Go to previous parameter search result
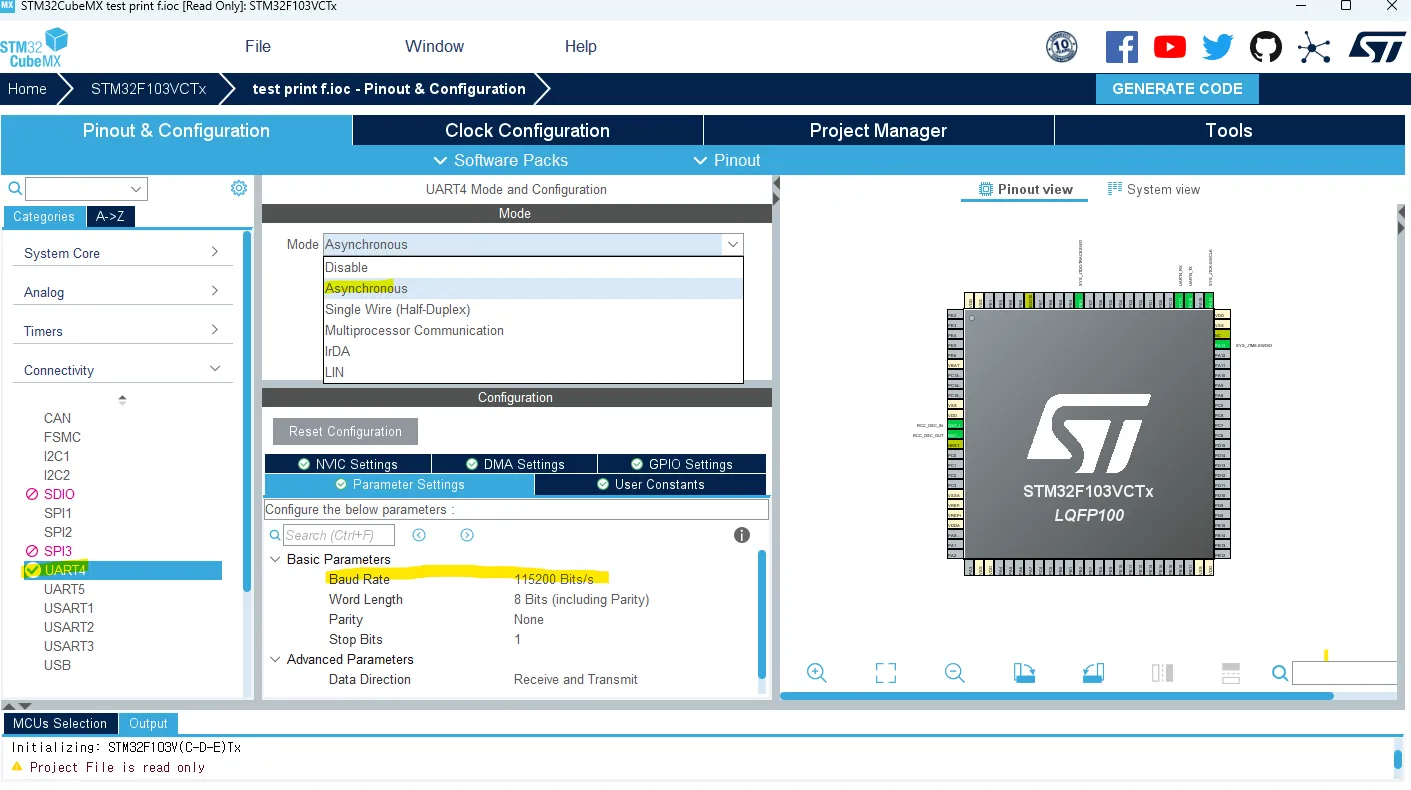Screen dimensions: 1411x790 [x=419, y=535]
